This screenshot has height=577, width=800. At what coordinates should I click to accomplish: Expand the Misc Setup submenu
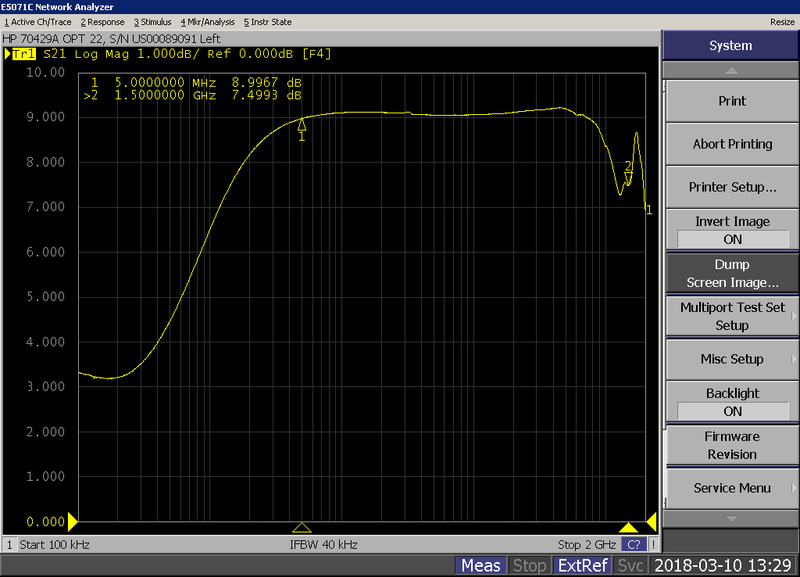[732, 359]
